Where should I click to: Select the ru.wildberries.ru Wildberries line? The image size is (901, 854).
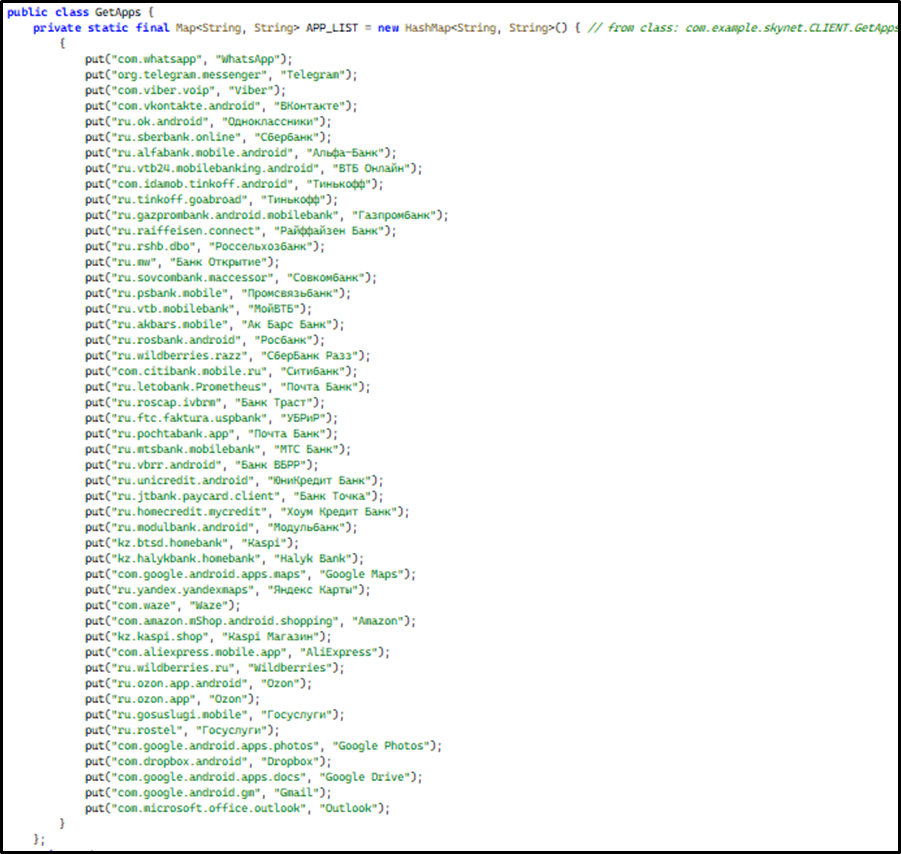[x=214, y=667]
